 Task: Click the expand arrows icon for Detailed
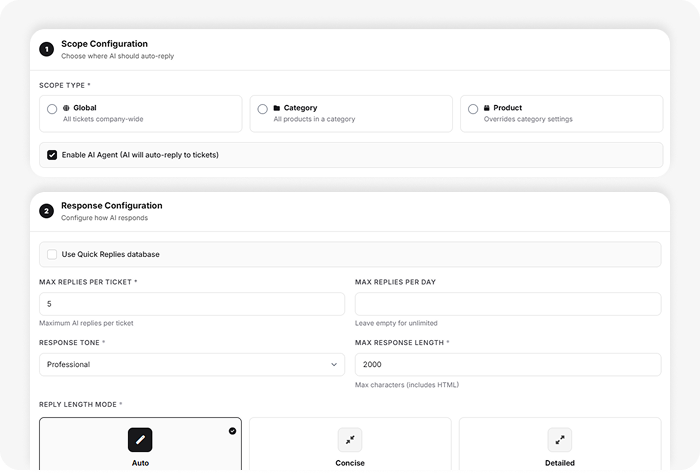560,439
